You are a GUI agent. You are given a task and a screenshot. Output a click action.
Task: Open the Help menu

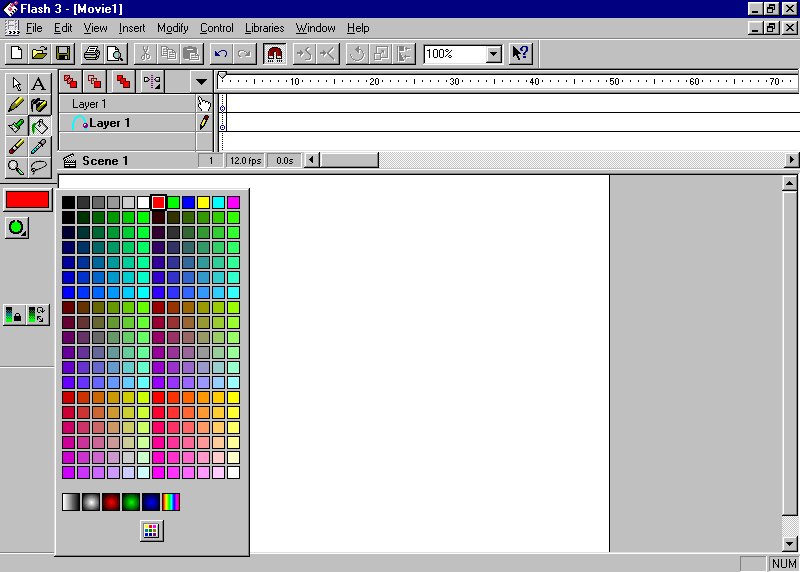pyautogui.click(x=358, y=28)
